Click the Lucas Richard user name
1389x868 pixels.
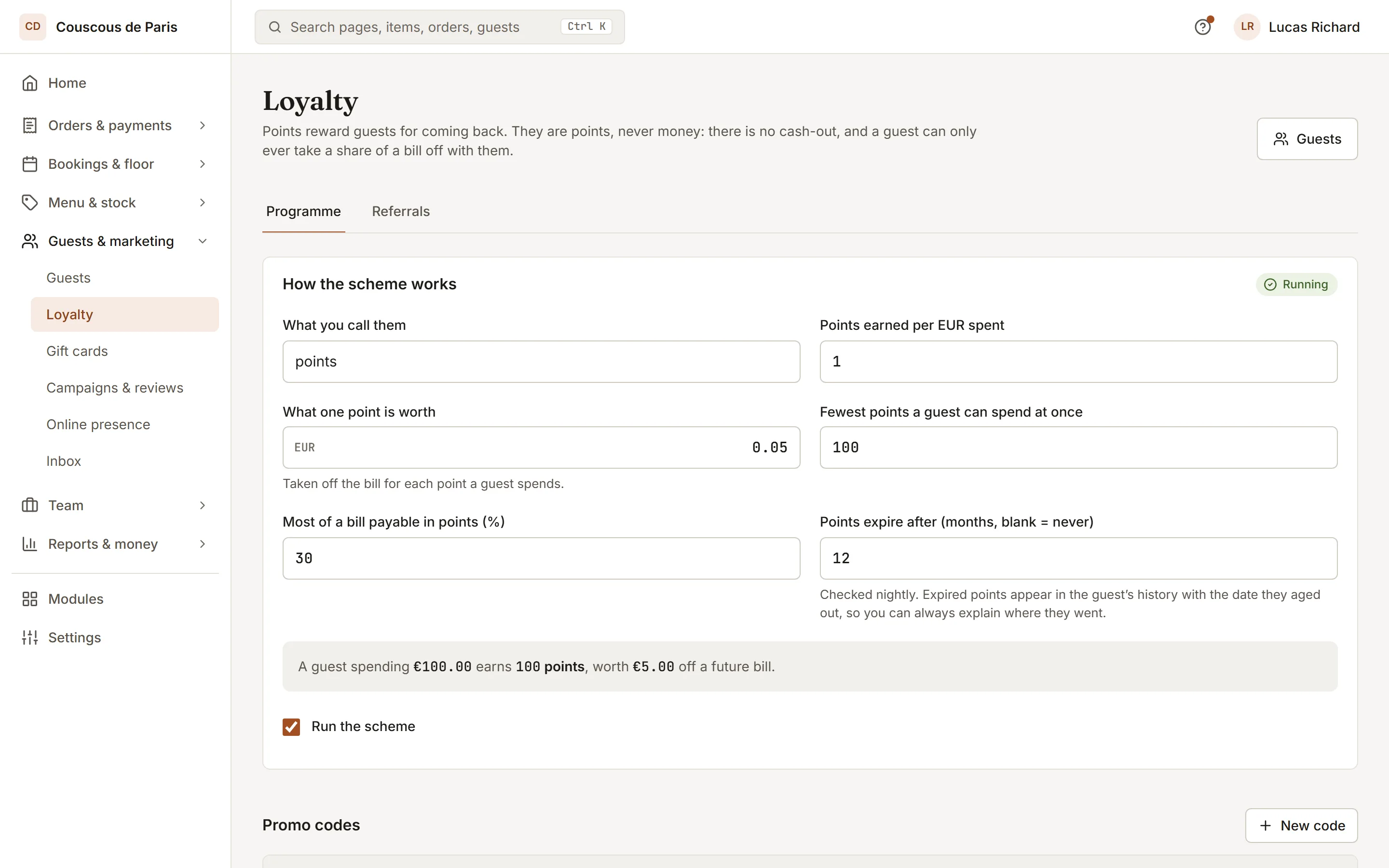(1314, 27)
